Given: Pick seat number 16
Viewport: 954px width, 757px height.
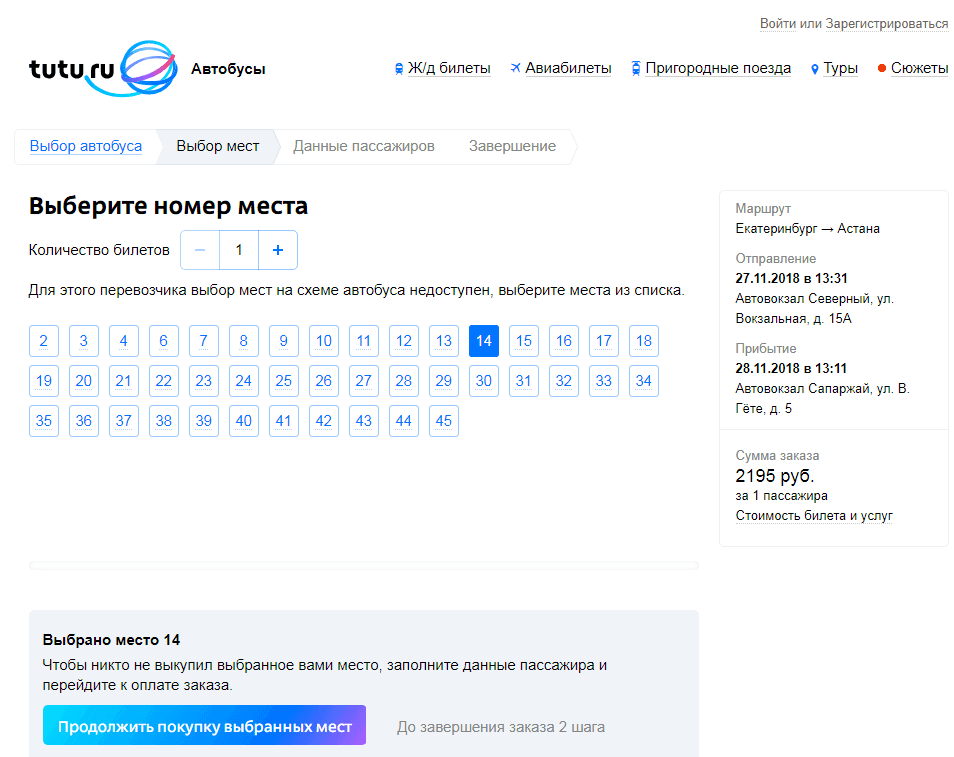Looking at the screenshot, I should 564,341.
